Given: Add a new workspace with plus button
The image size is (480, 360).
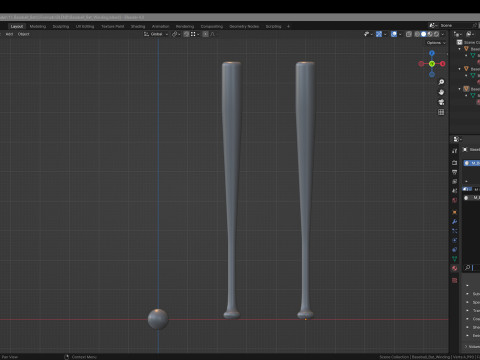Looking at the screenshot, I should click(x=288, y=26).
